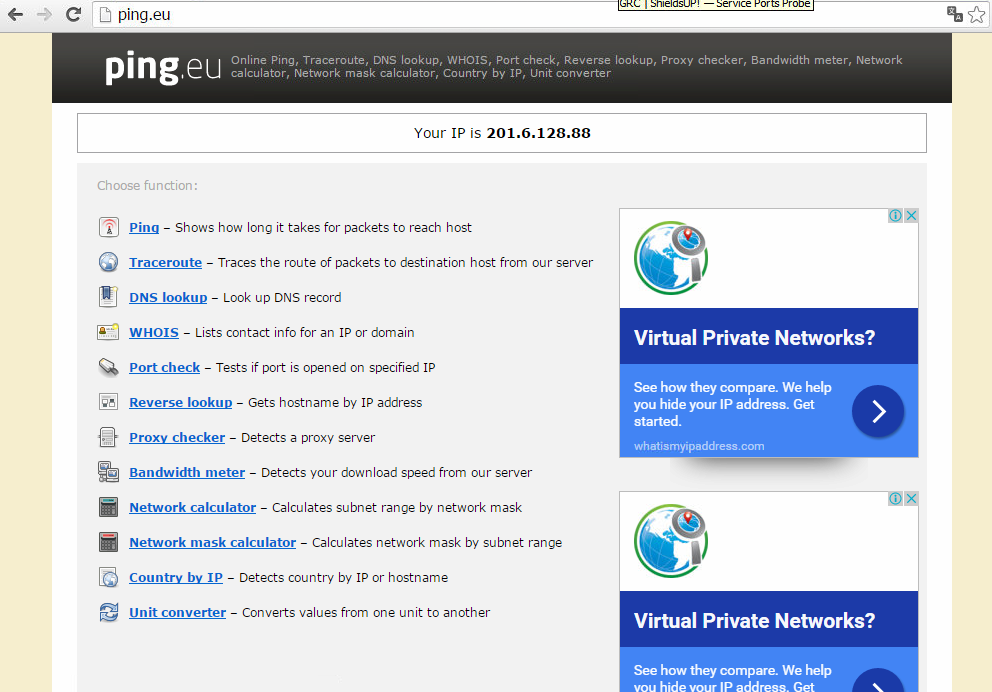Open the Traceroute link

click(166, 262)
